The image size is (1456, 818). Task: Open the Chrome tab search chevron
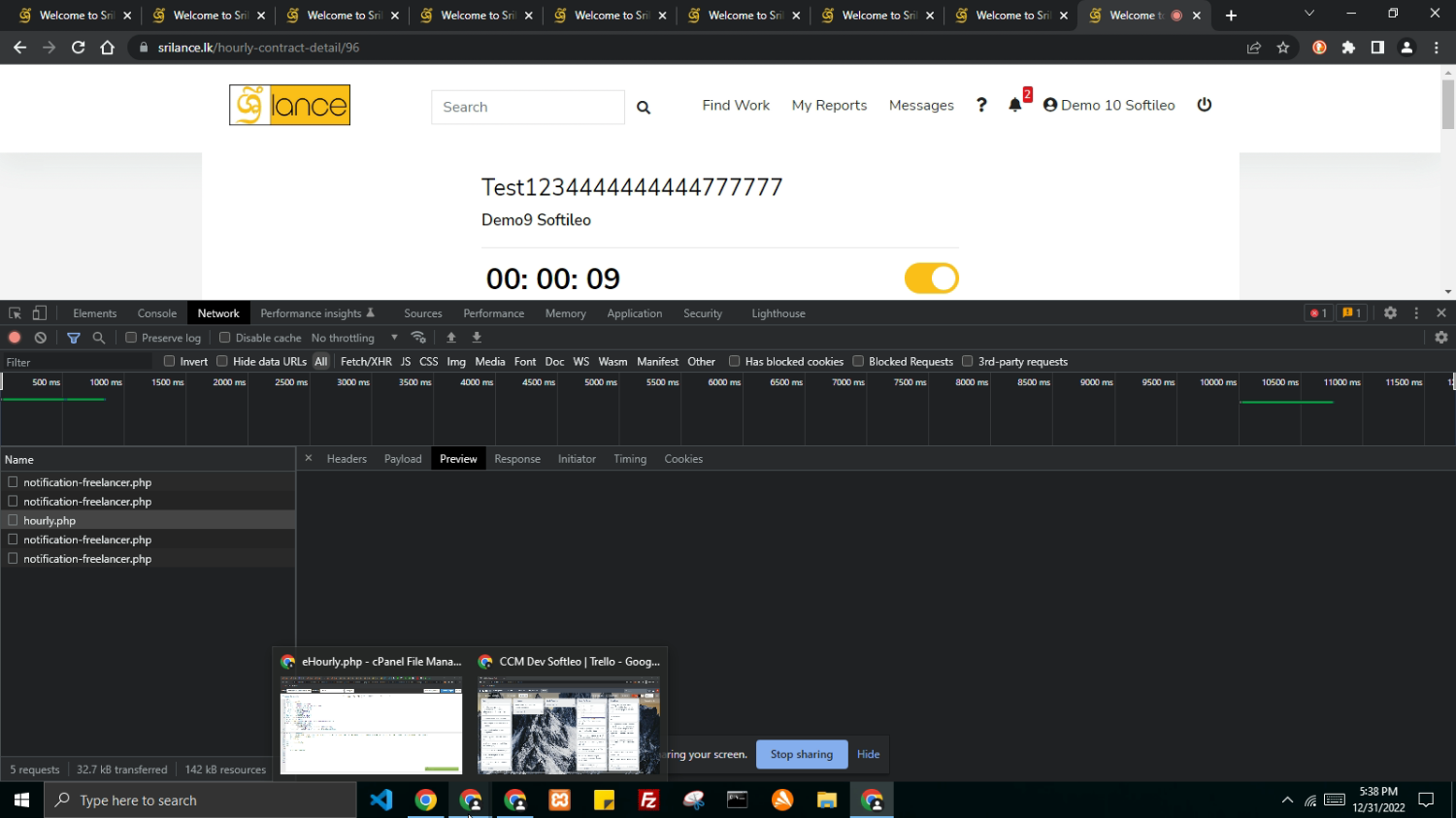point(1308,15)
